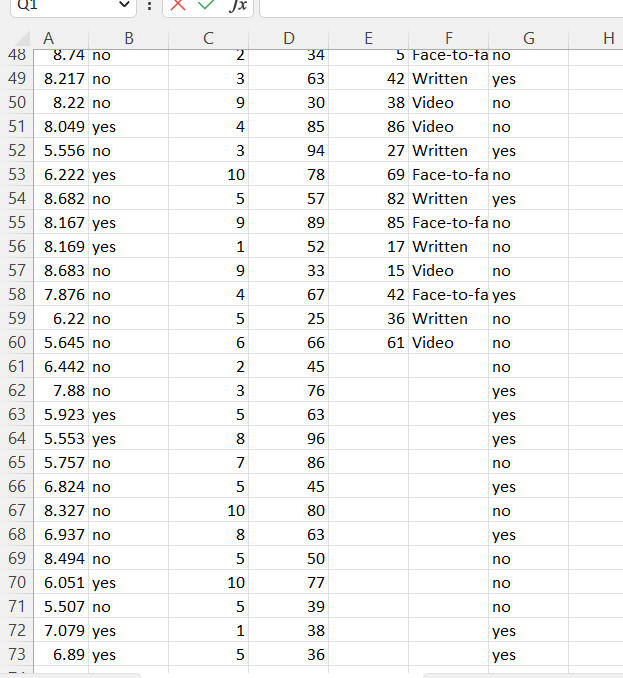
Task: Select column F header
Action: coord(449,38)
